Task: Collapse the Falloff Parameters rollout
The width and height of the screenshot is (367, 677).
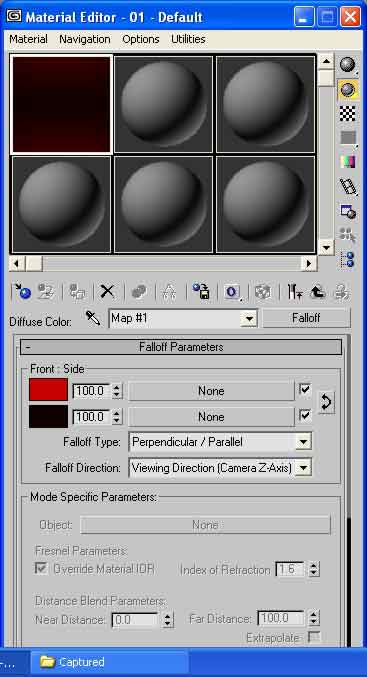Action: 181,347
